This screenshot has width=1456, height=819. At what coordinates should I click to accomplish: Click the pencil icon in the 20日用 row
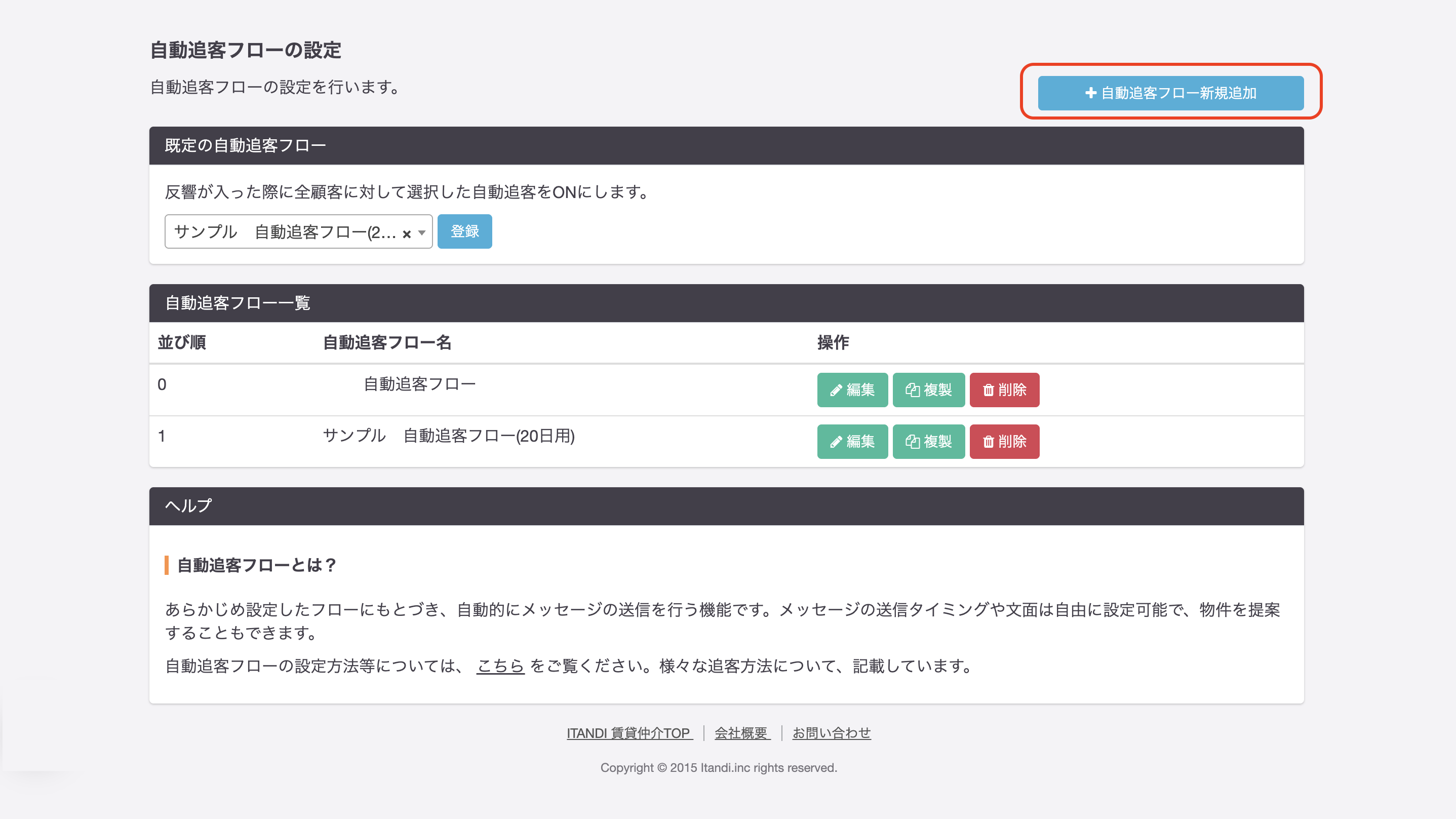click(836, 442)
